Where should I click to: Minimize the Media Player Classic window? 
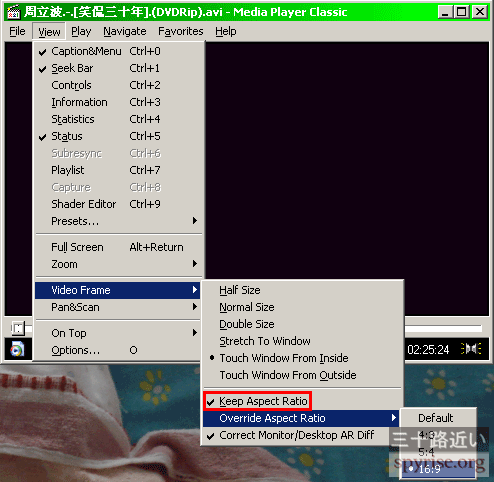(x=445, y=12)
